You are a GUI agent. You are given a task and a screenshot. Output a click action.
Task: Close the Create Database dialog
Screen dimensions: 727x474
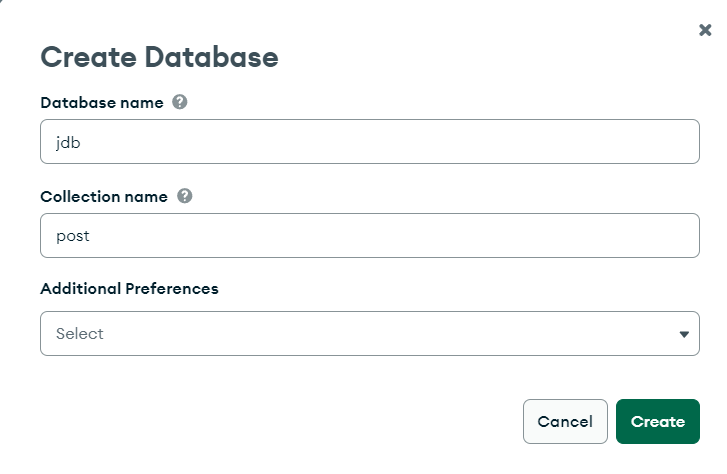click(705, 30)
